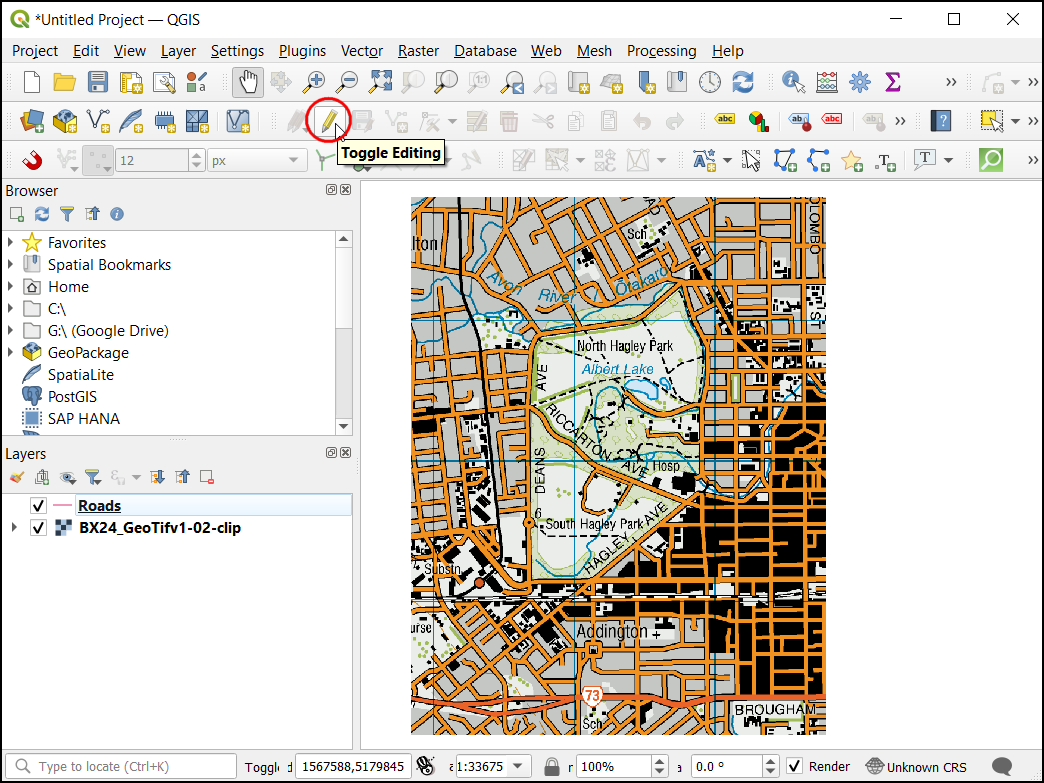Select the Roads layer name

click(x=99, y=506)
